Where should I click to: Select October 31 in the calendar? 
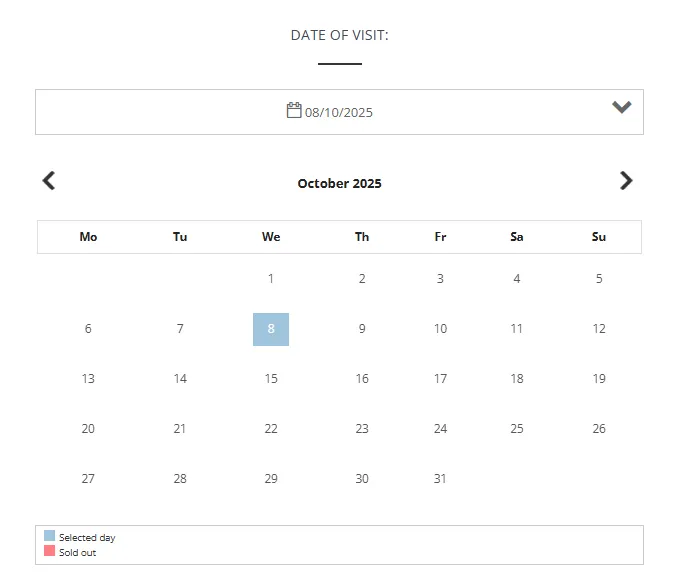(440, 479)
